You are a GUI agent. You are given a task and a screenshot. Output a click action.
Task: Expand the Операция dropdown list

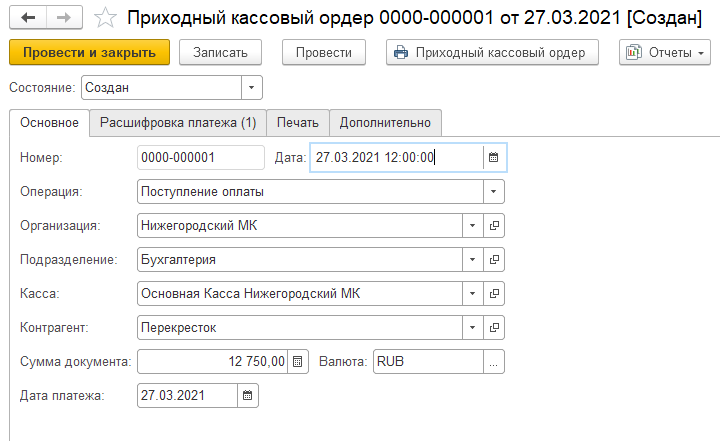(493, 191)
